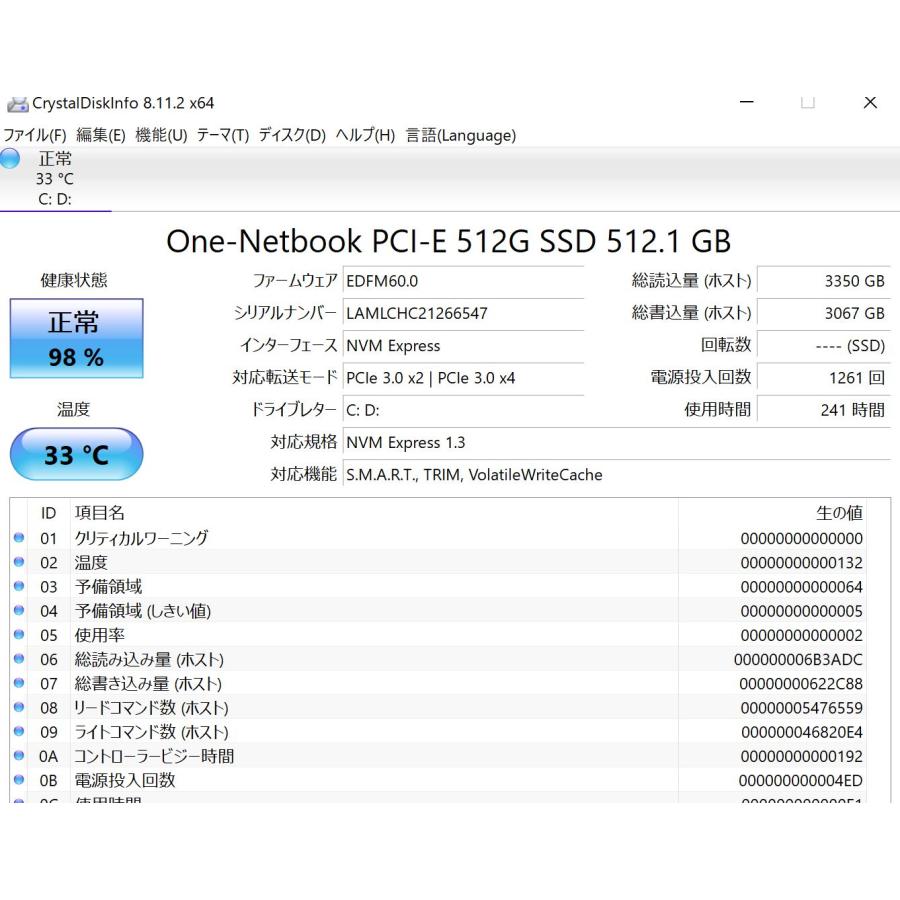Click raw value 00000000622C88

801,684
